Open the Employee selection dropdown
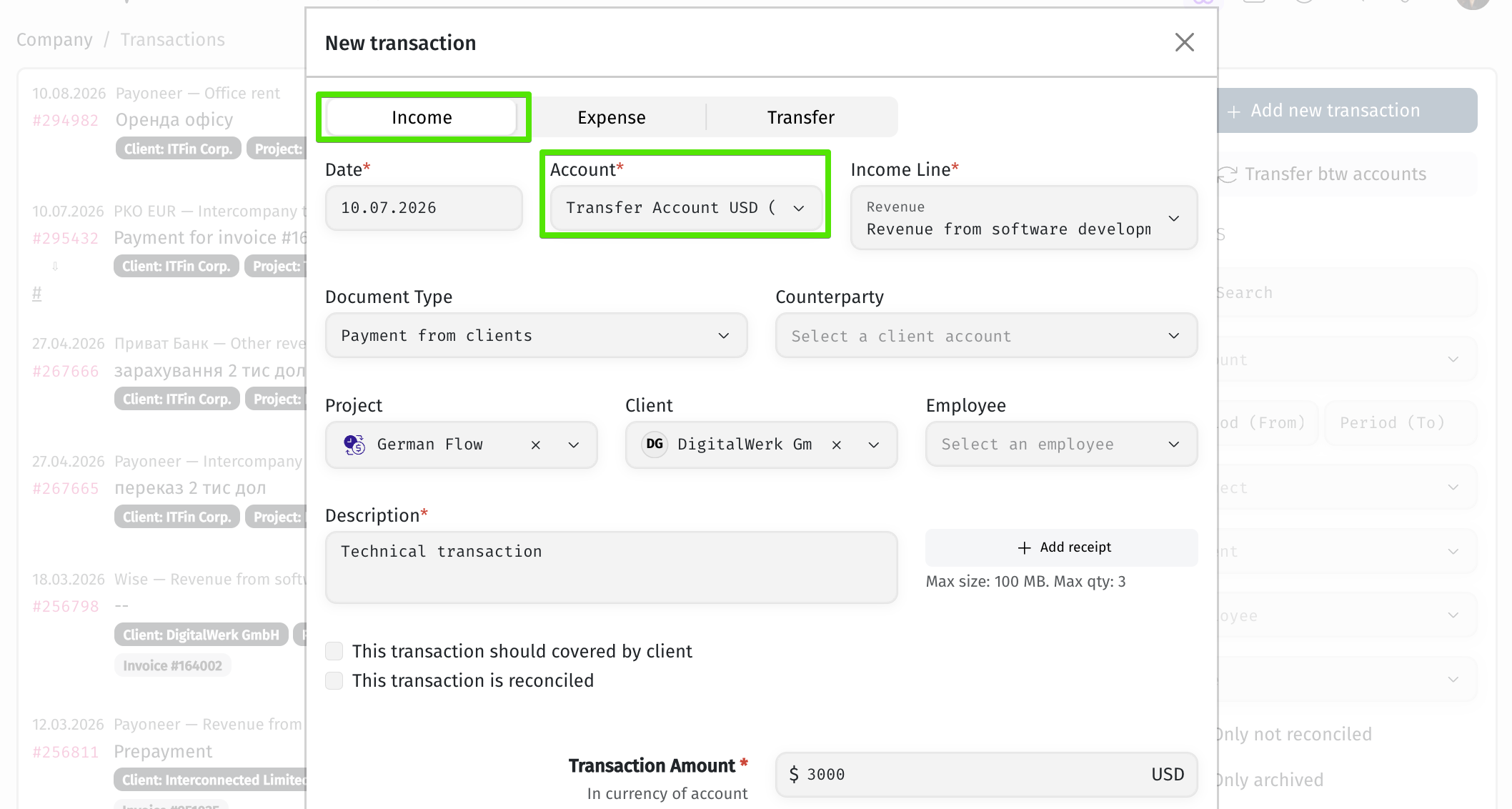This screenshot has height=809, width=1512. pyautogui.click(x=1061, y=444)
